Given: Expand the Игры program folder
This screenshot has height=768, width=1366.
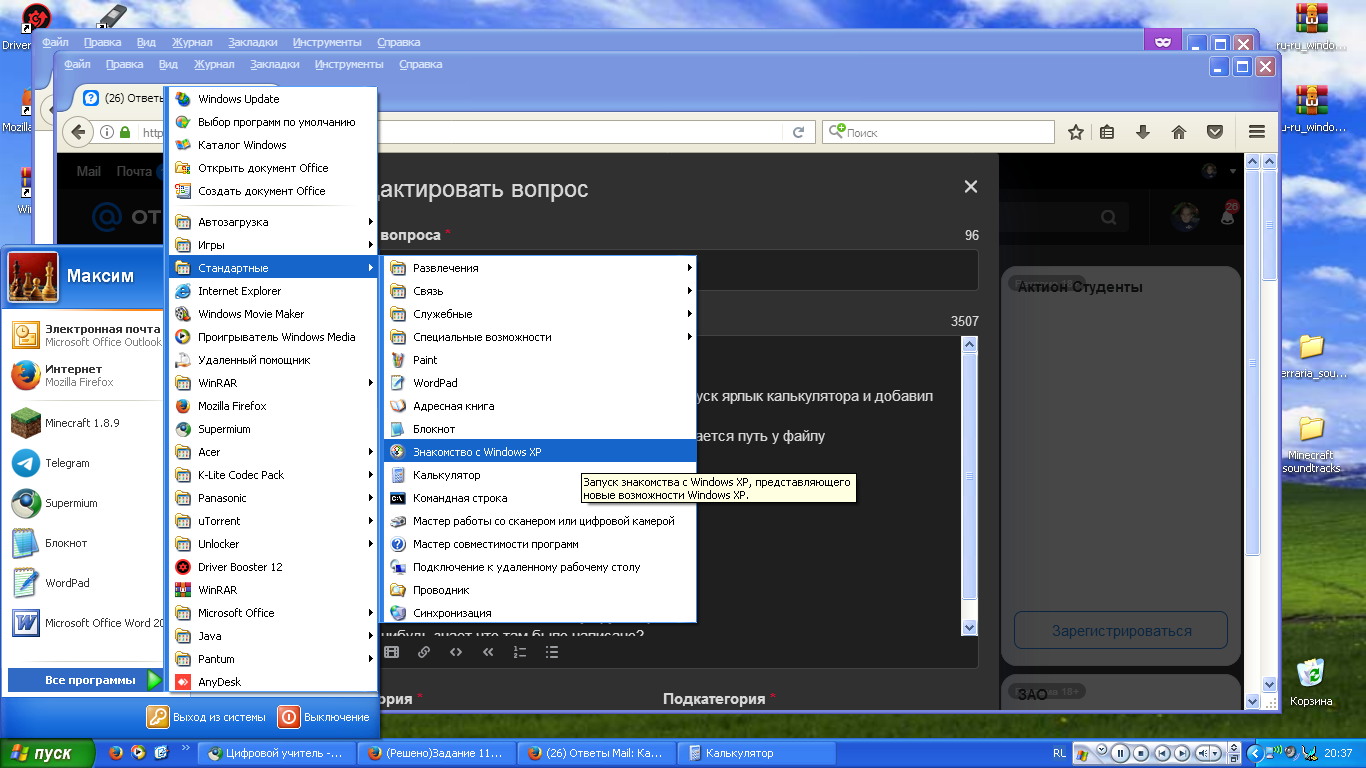Looking at the screenshot, I should pyautogui.click(x=274, y=245).
